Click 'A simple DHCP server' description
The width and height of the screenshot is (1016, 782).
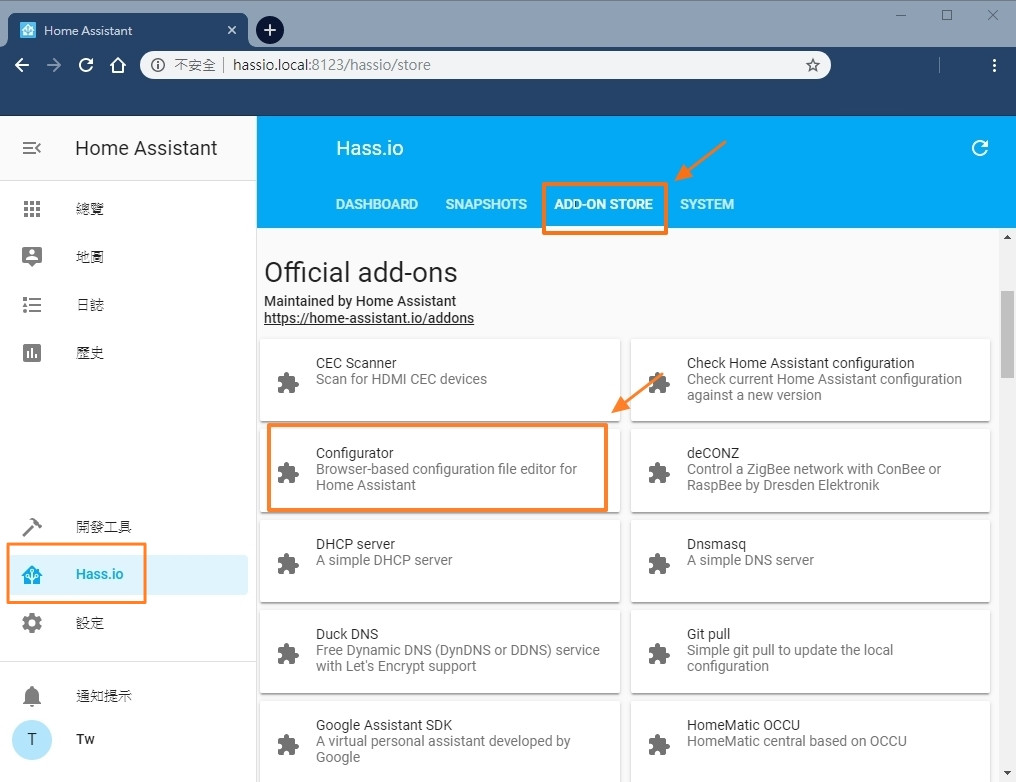[x=384, y=560]
